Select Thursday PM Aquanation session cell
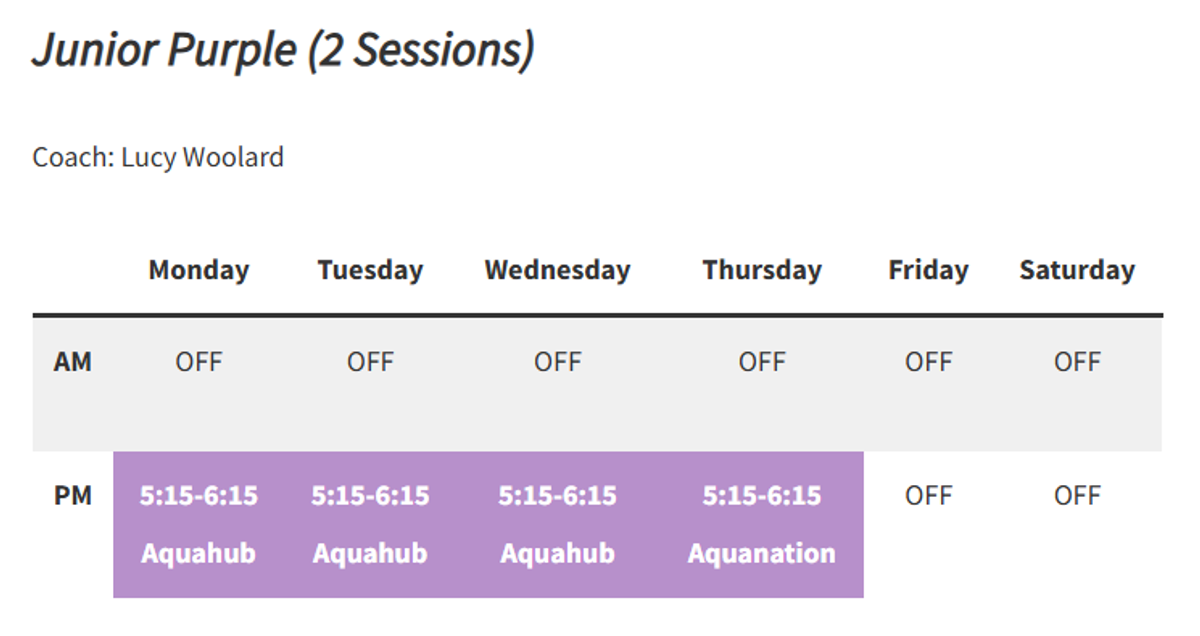This screenshot has width=1200, height=636. (x=762, y=525)
